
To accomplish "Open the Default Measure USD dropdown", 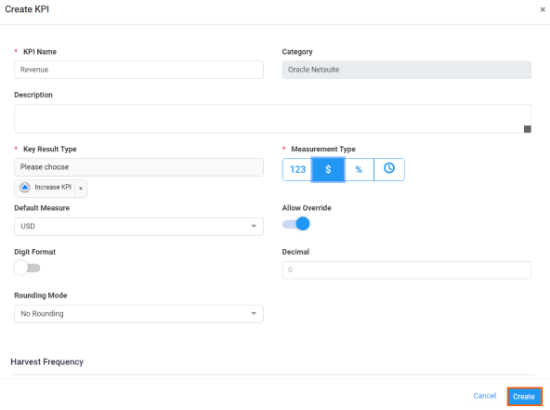I will pyautogui.click(x=139, y=226).
